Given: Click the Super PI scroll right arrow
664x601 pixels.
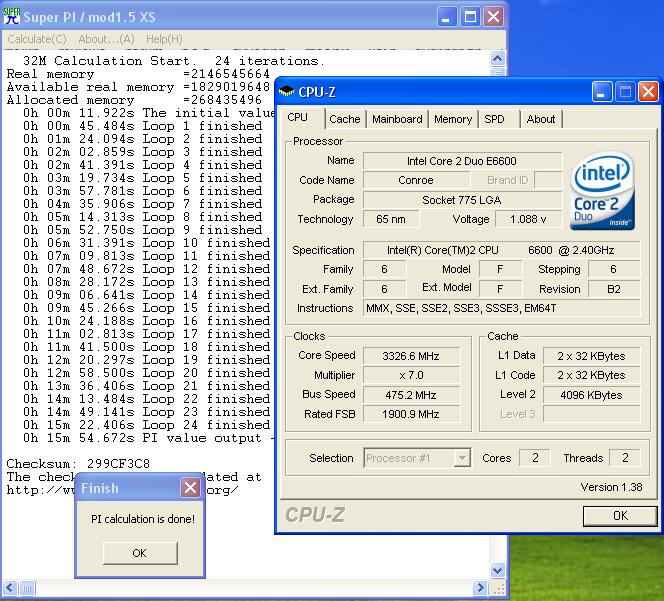Looking at the screenshot, I should click(481, 587).
